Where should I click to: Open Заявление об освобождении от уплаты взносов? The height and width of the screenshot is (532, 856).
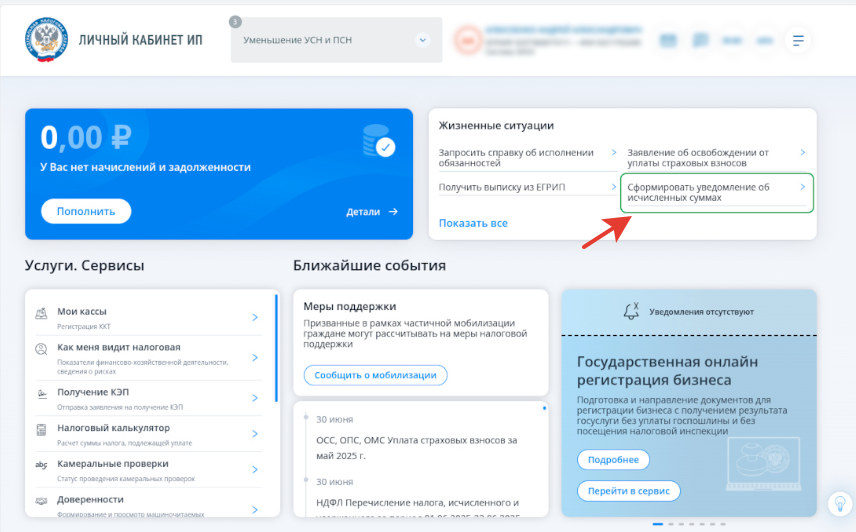coord(716,158)
